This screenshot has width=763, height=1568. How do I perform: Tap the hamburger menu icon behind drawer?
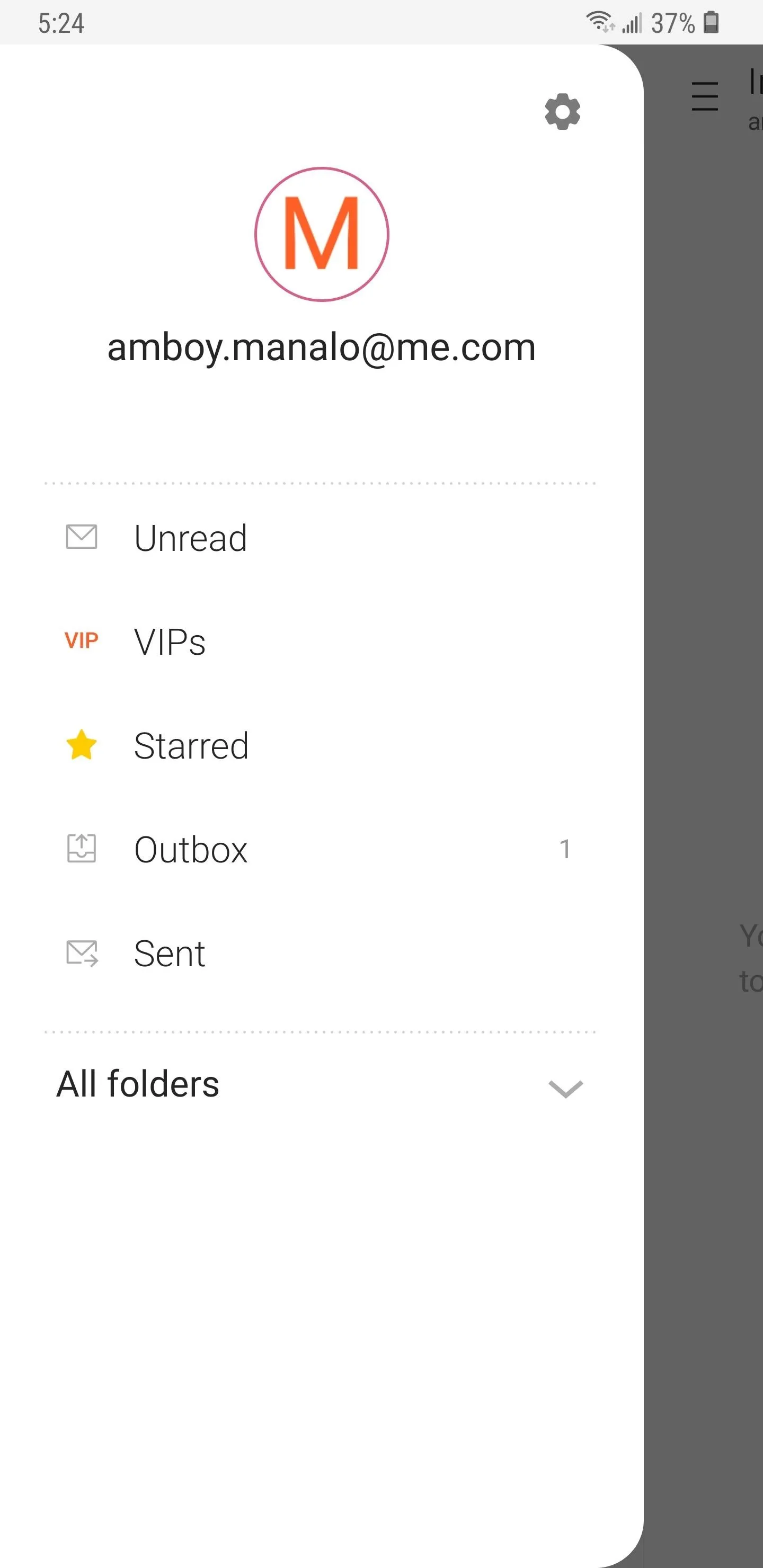pos(705,96)
